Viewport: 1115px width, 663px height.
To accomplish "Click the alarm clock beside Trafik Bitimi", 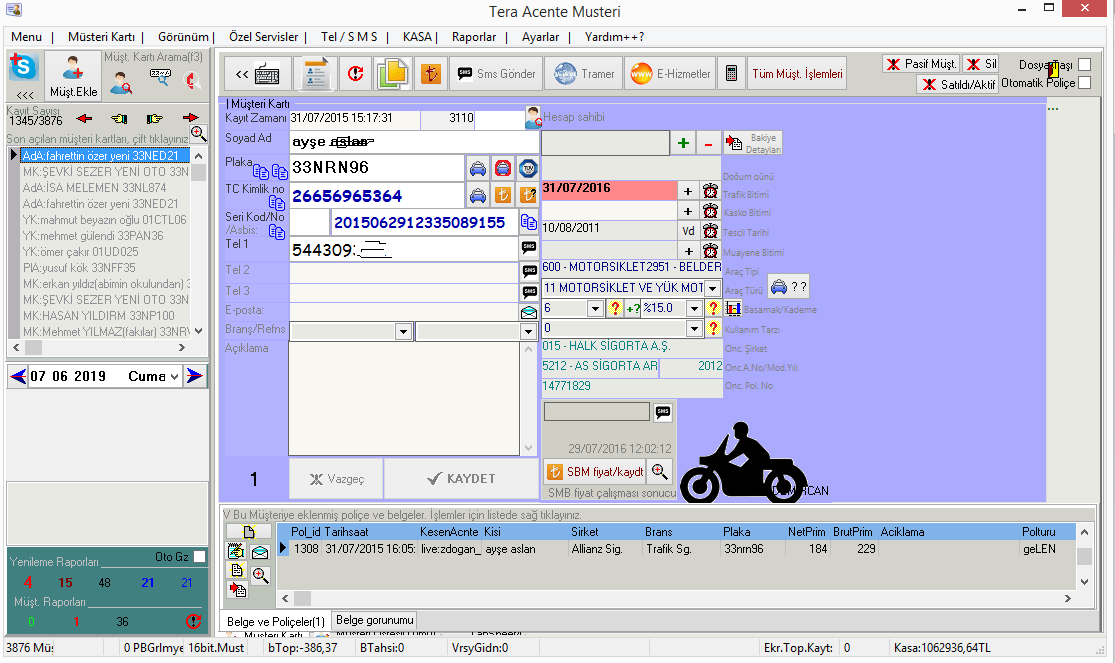I will click(710, 191).
